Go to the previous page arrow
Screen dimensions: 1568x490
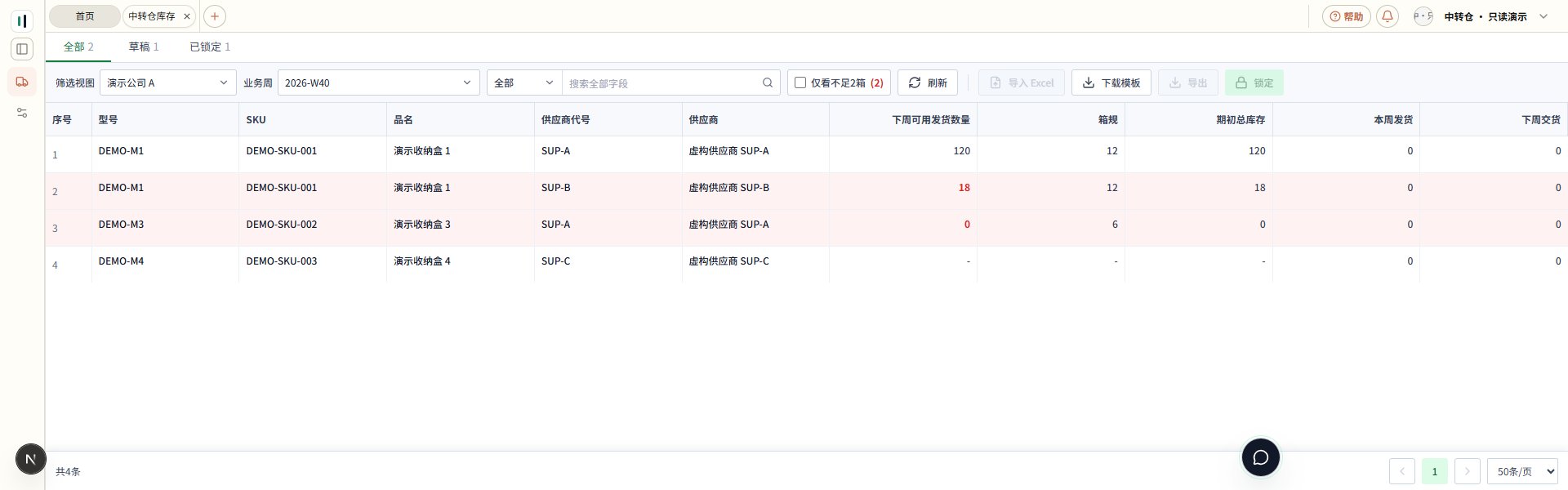pos(1402,471)
